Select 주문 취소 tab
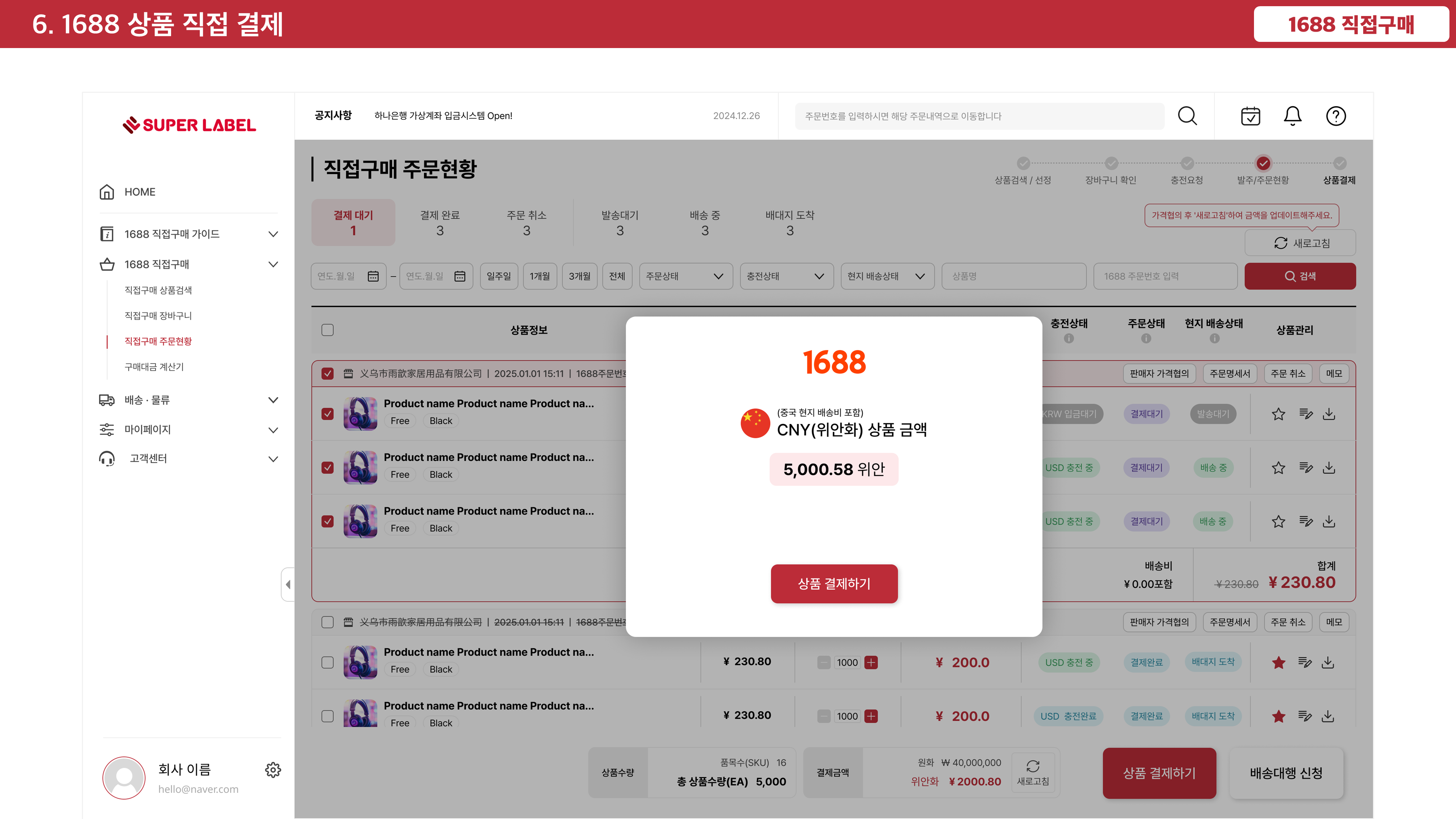1456x819 pixels. point(526,223)
